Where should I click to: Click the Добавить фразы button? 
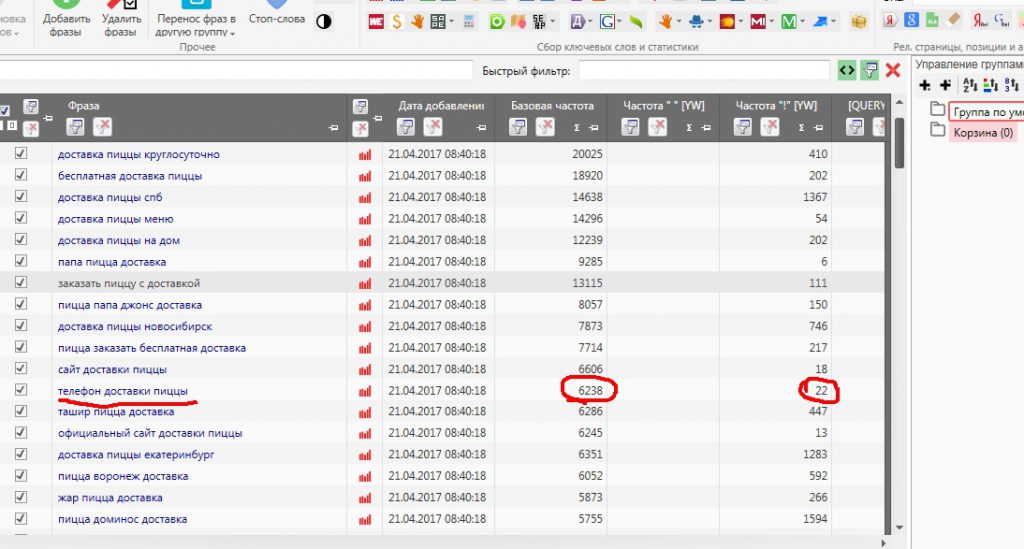(67, 20)
